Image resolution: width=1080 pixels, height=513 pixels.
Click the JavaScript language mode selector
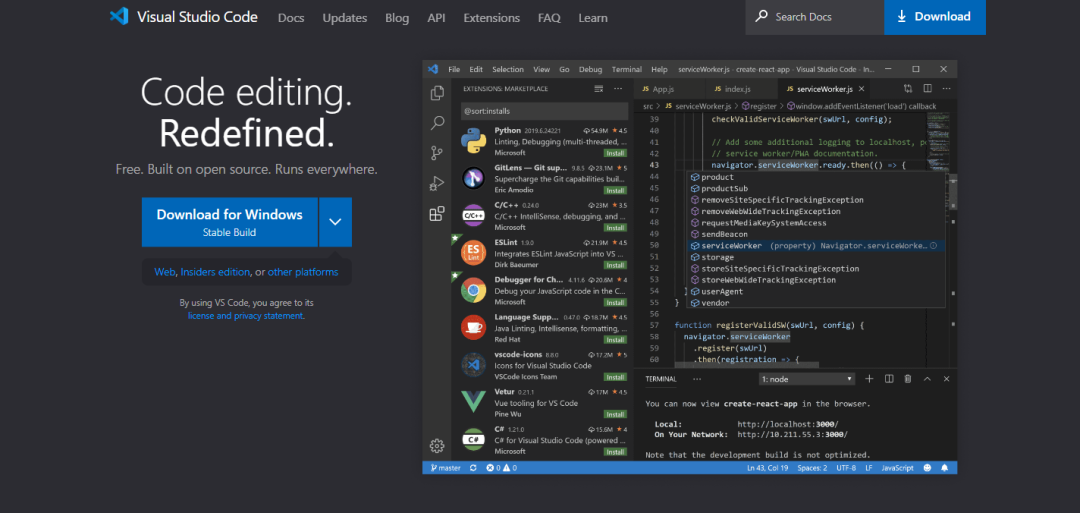coord(897,468)
